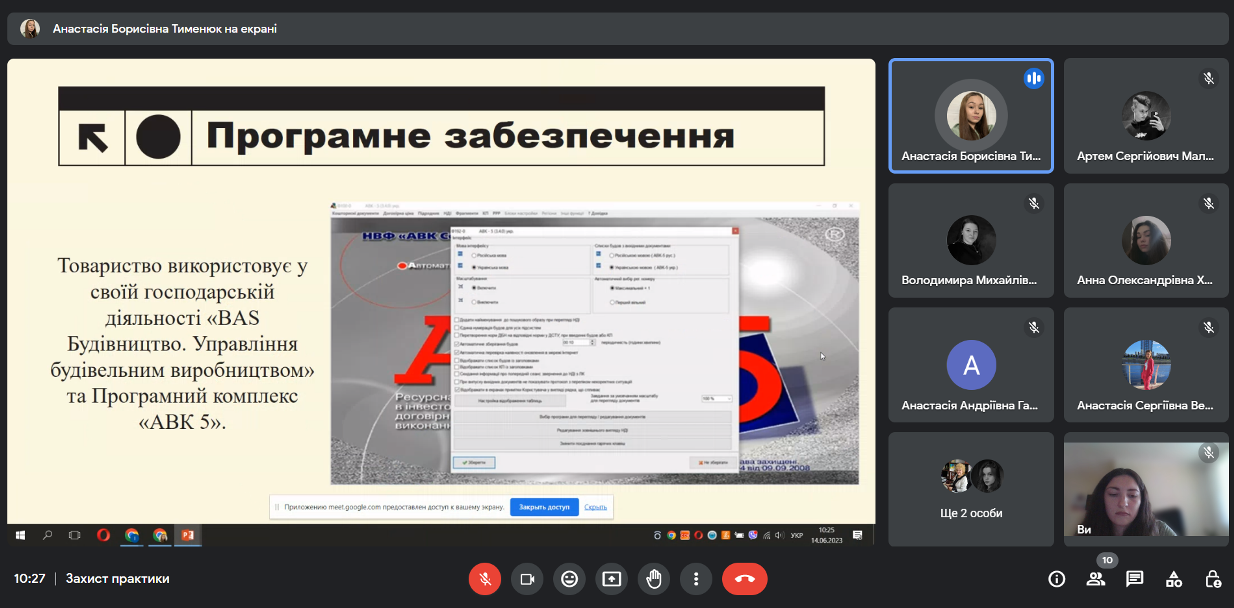Click the green 'Зберегти' button in АВК dialog
Viewport: 1234px width, 608px height.
pyautogui.click(x=474, y=462)
